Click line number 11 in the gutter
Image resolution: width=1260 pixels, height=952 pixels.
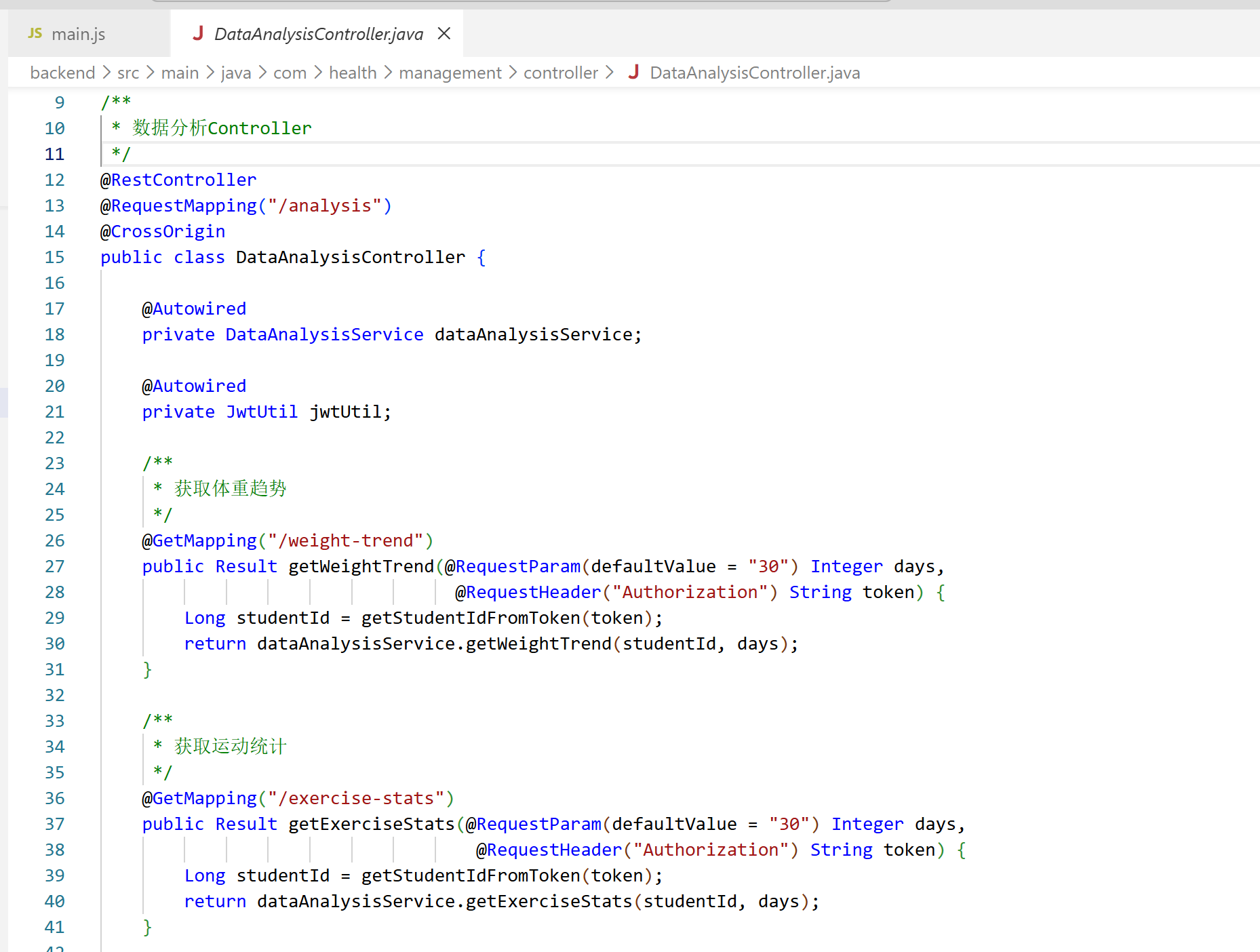click(55, 154)
